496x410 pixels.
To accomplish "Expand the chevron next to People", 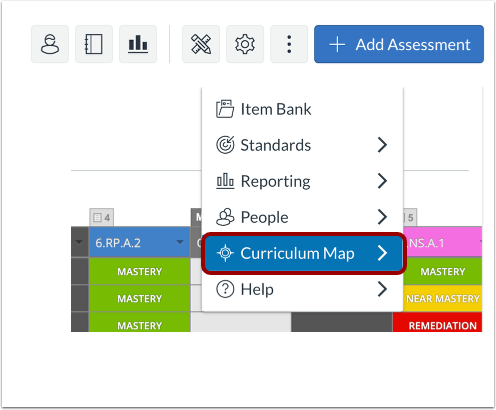I will 382,217.
